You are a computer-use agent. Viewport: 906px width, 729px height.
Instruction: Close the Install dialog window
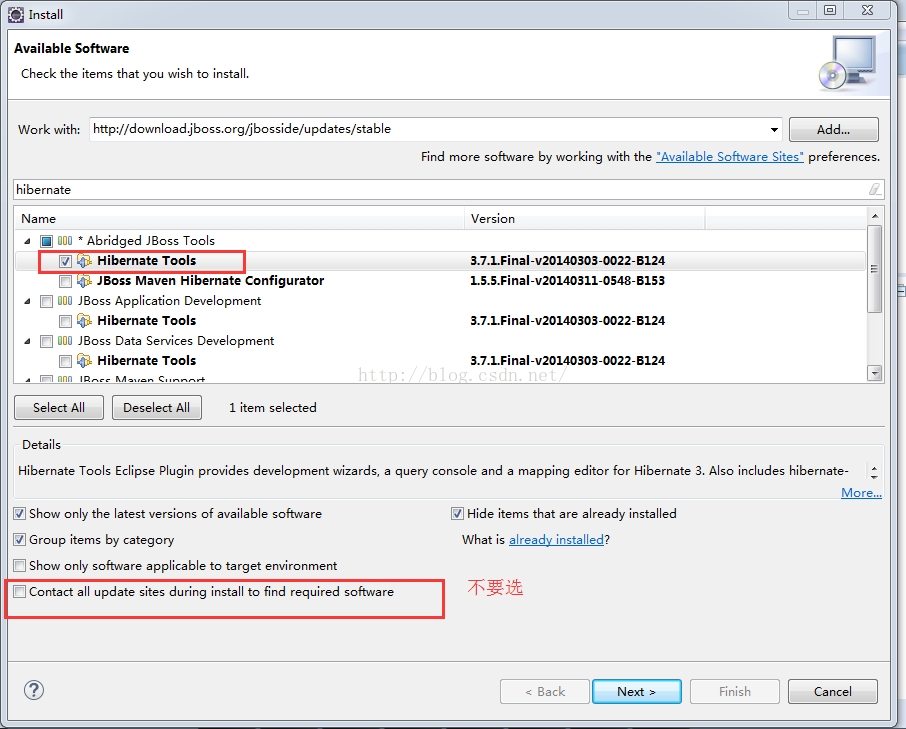click(867, 10)
